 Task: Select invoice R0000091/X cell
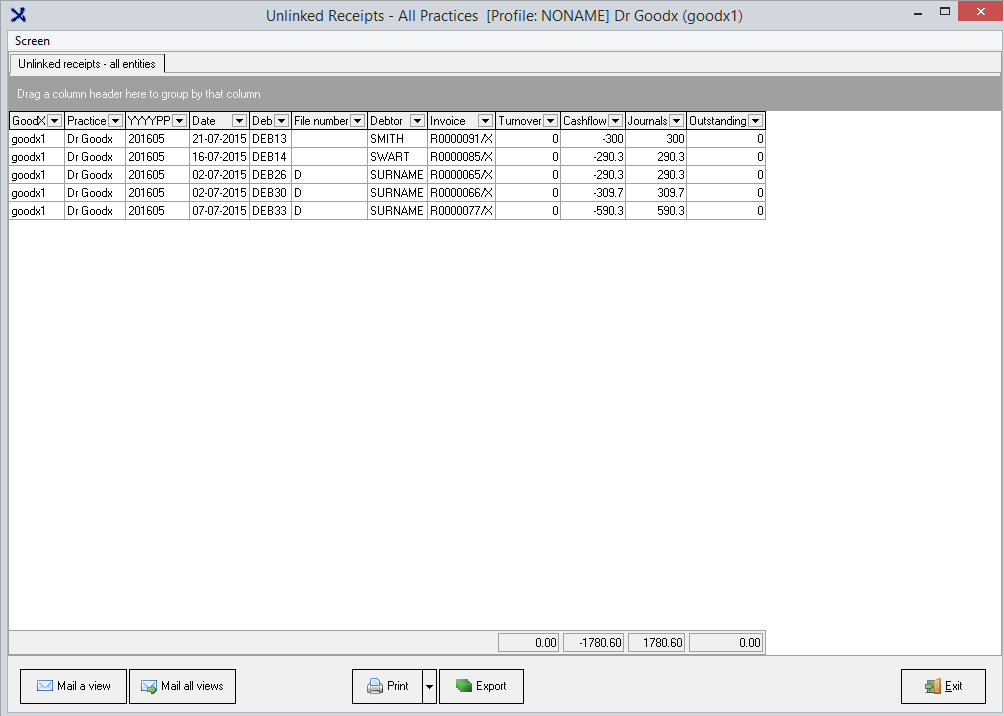462,139
